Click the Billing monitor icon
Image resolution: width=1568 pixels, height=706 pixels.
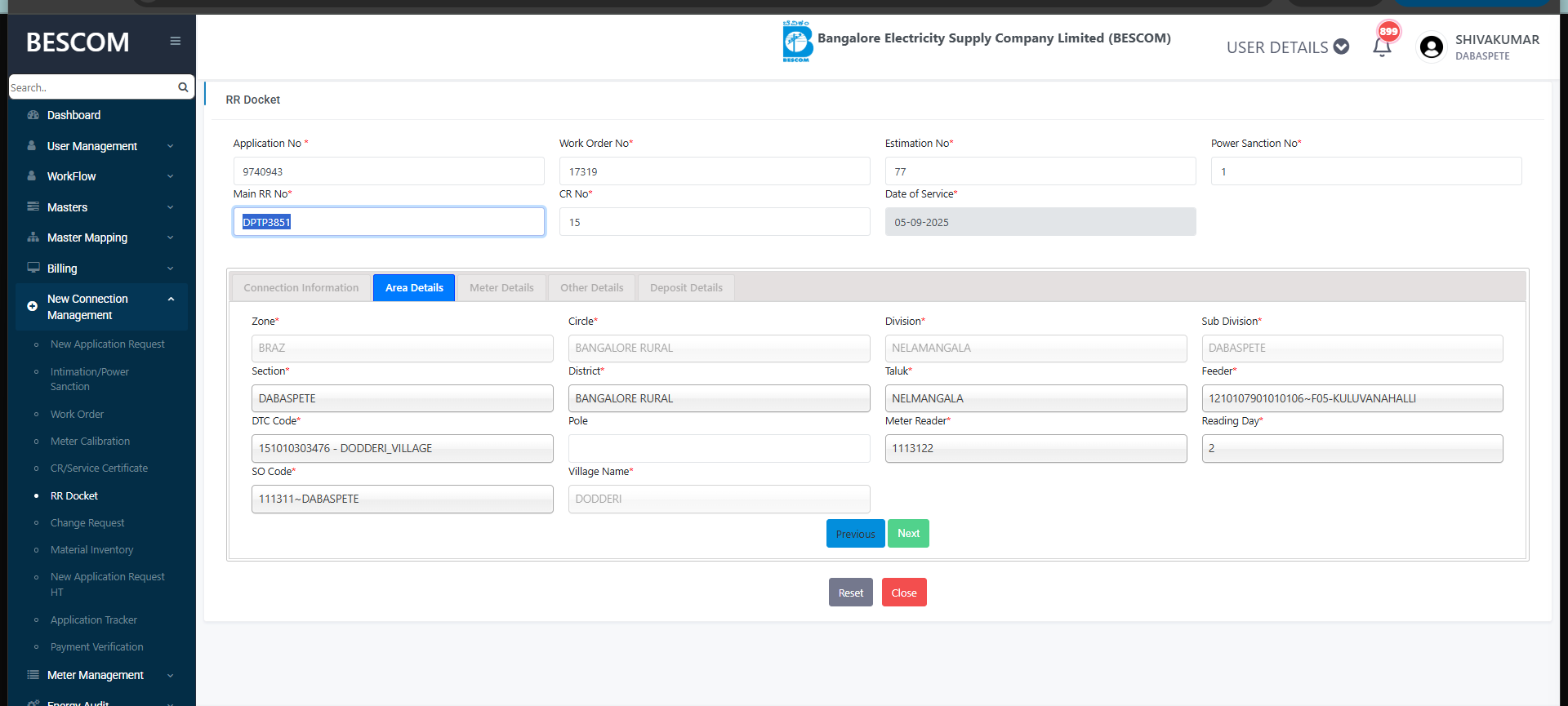click(33, 268)
